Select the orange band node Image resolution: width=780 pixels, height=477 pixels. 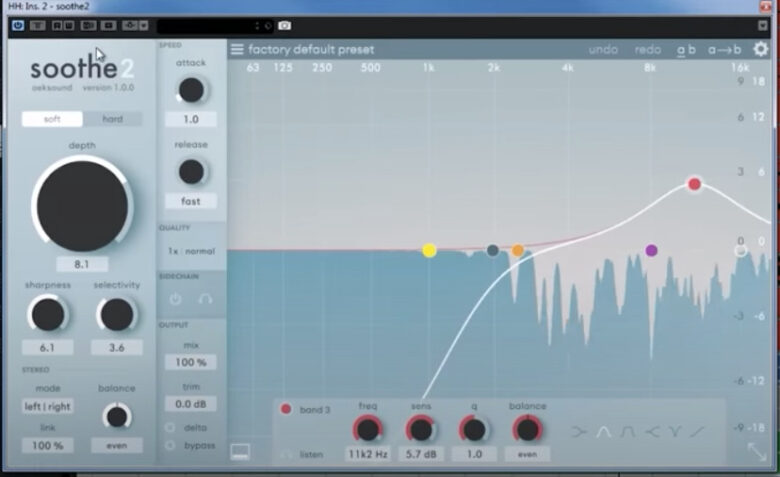pos(517,250)
